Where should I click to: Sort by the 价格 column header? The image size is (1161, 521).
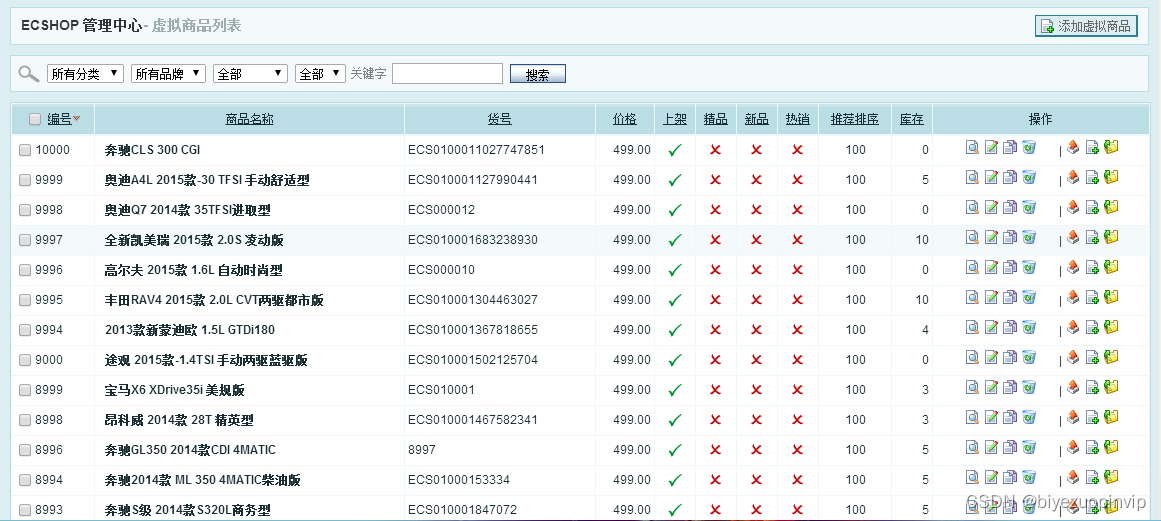tap(625, 119)
